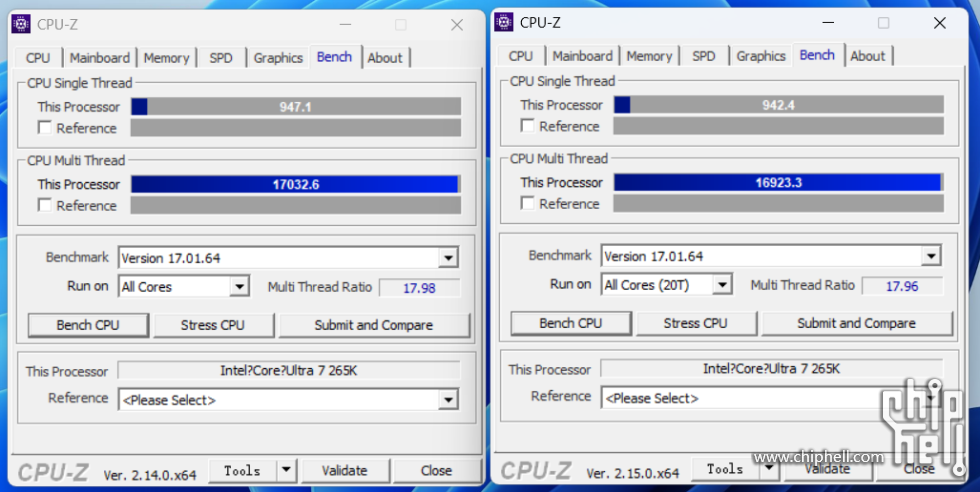This screenshot has width=980, height=492.
Task: Open About tab in left CPU-Z window
Action: (384, 58)
